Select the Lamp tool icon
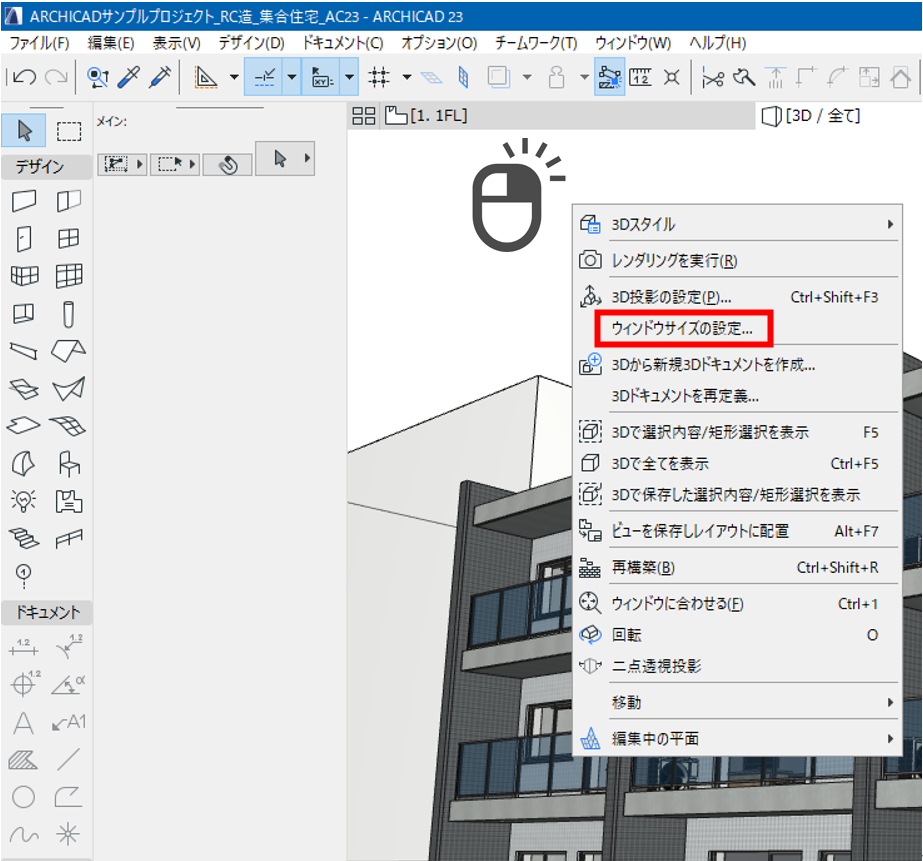Viewport: 923px width, 861px height. pos(24,501)
